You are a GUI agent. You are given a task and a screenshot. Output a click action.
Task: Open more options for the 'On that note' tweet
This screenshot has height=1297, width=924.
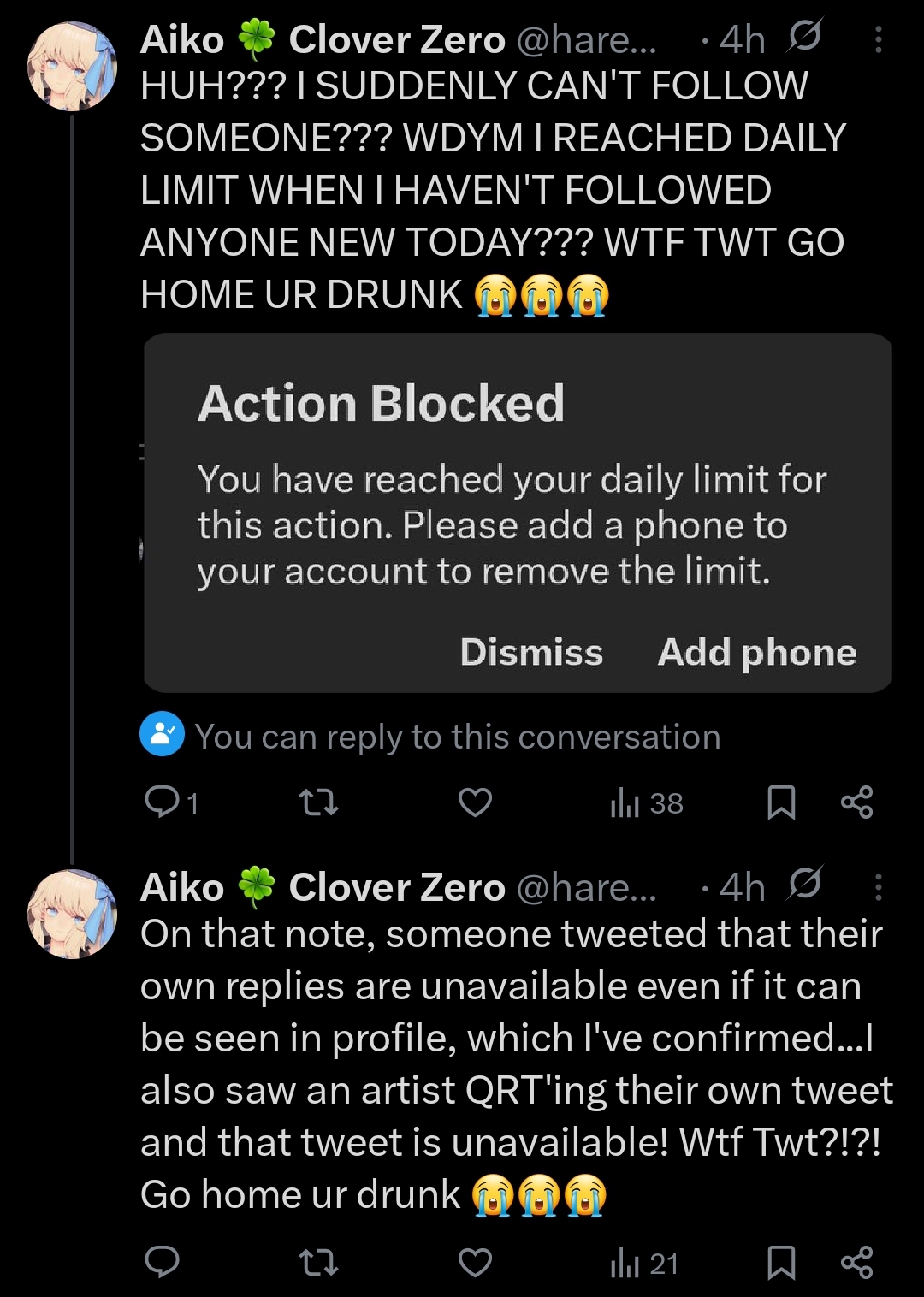(879, 887)
